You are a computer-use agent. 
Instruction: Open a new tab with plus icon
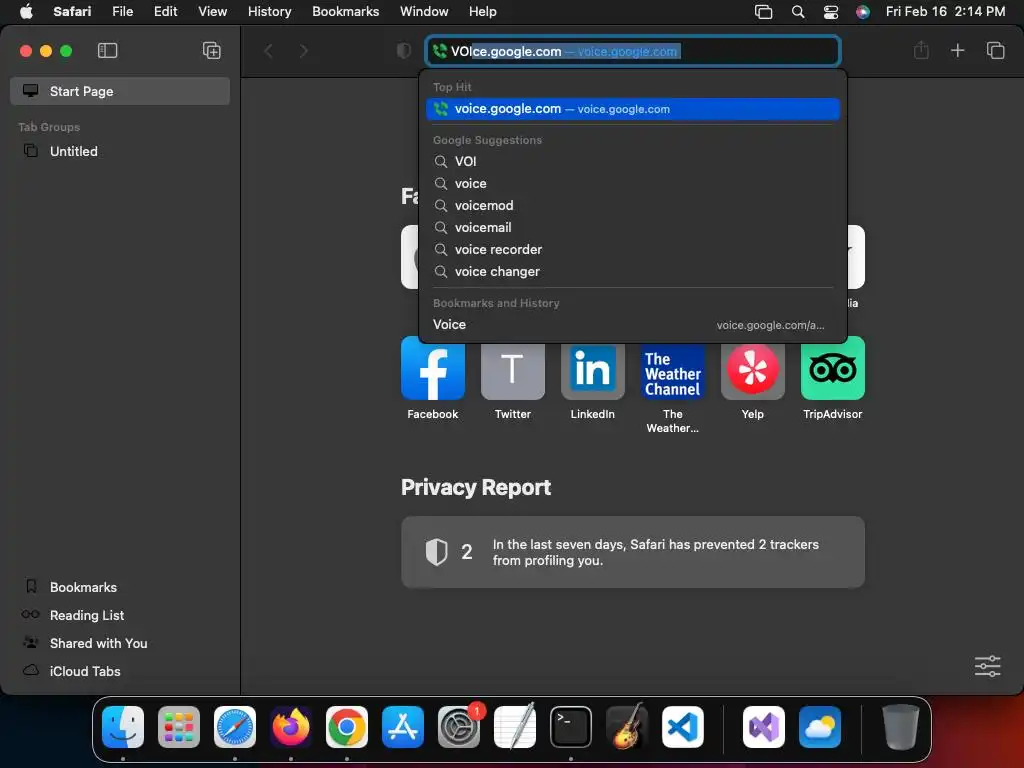957,50
